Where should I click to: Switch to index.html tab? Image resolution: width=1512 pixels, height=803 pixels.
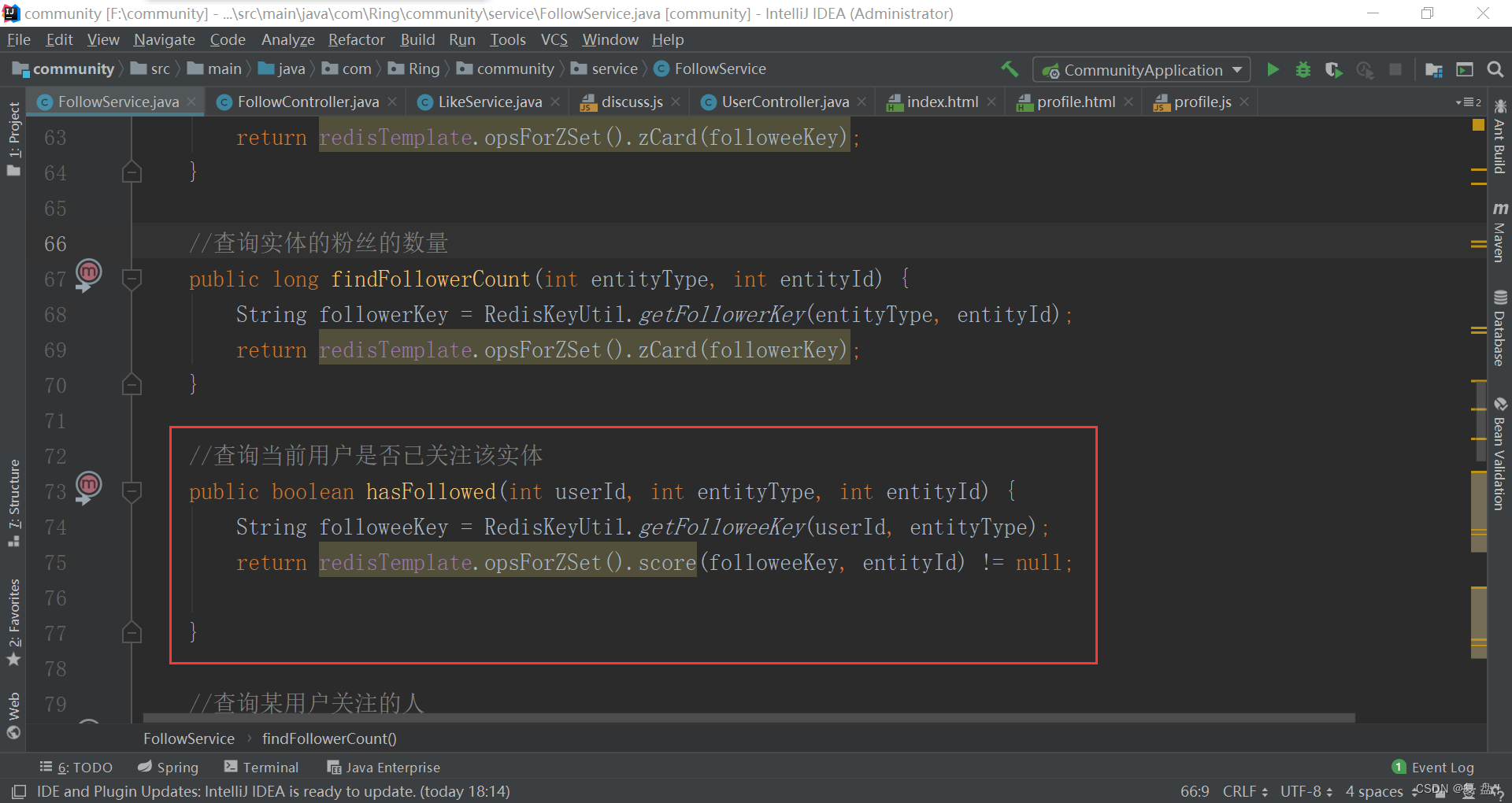[x=942, y=102]
